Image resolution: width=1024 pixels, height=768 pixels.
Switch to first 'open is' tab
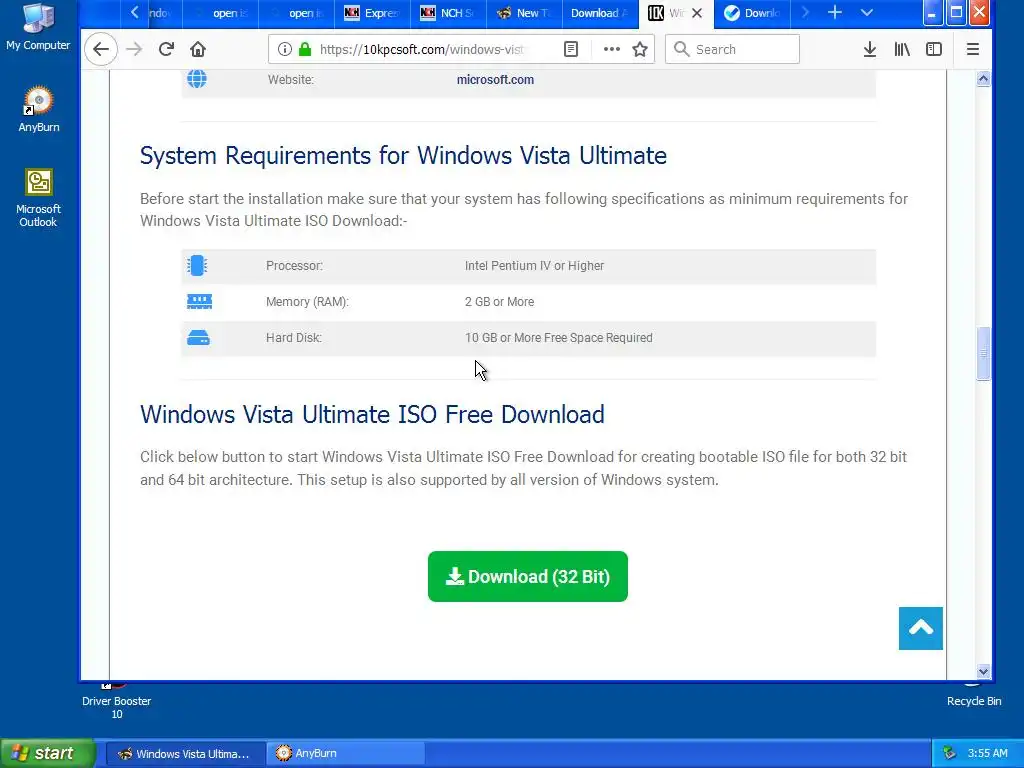[221, 13]
